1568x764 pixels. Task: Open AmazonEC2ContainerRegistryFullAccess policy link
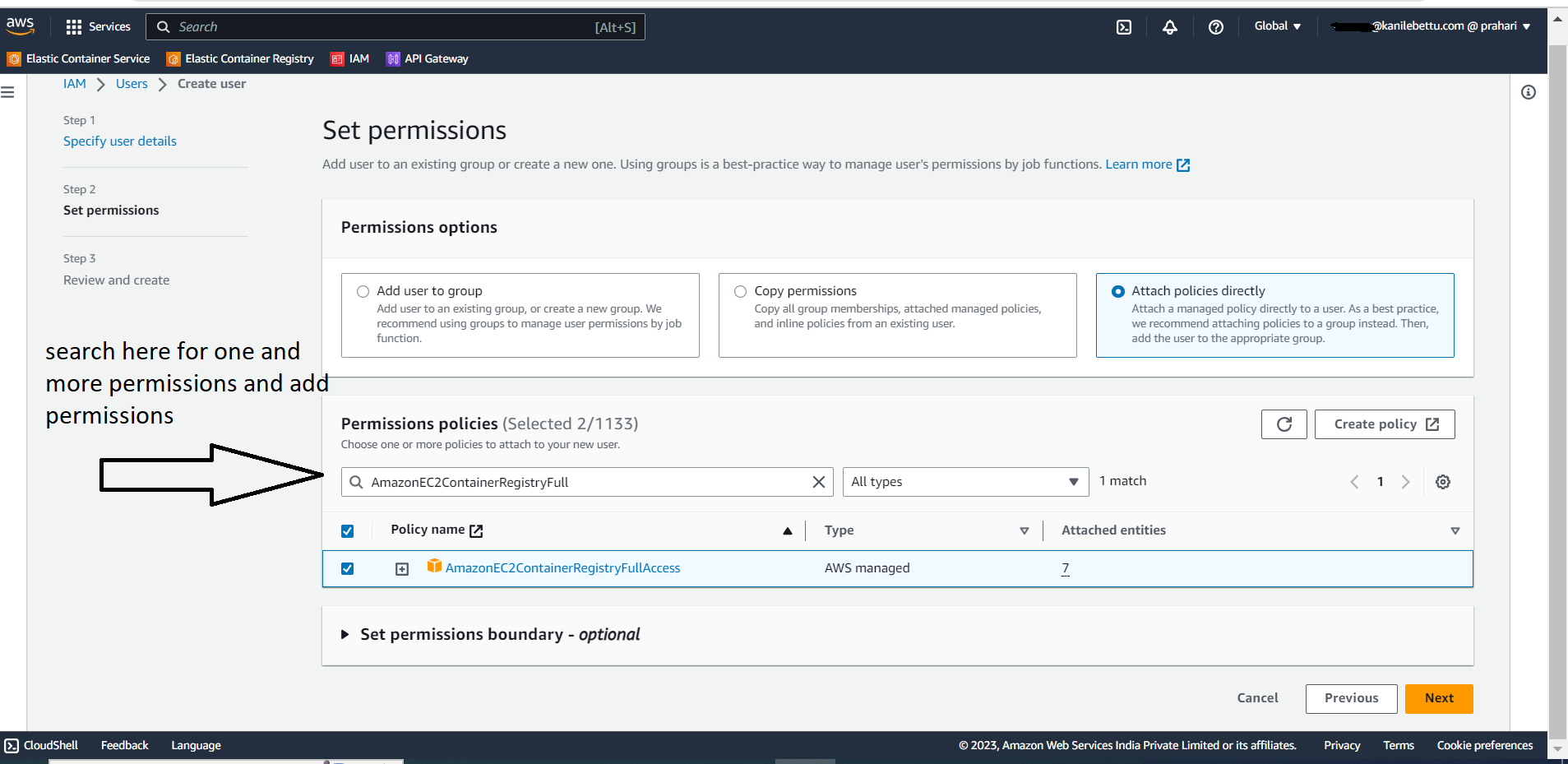point(562,568)
